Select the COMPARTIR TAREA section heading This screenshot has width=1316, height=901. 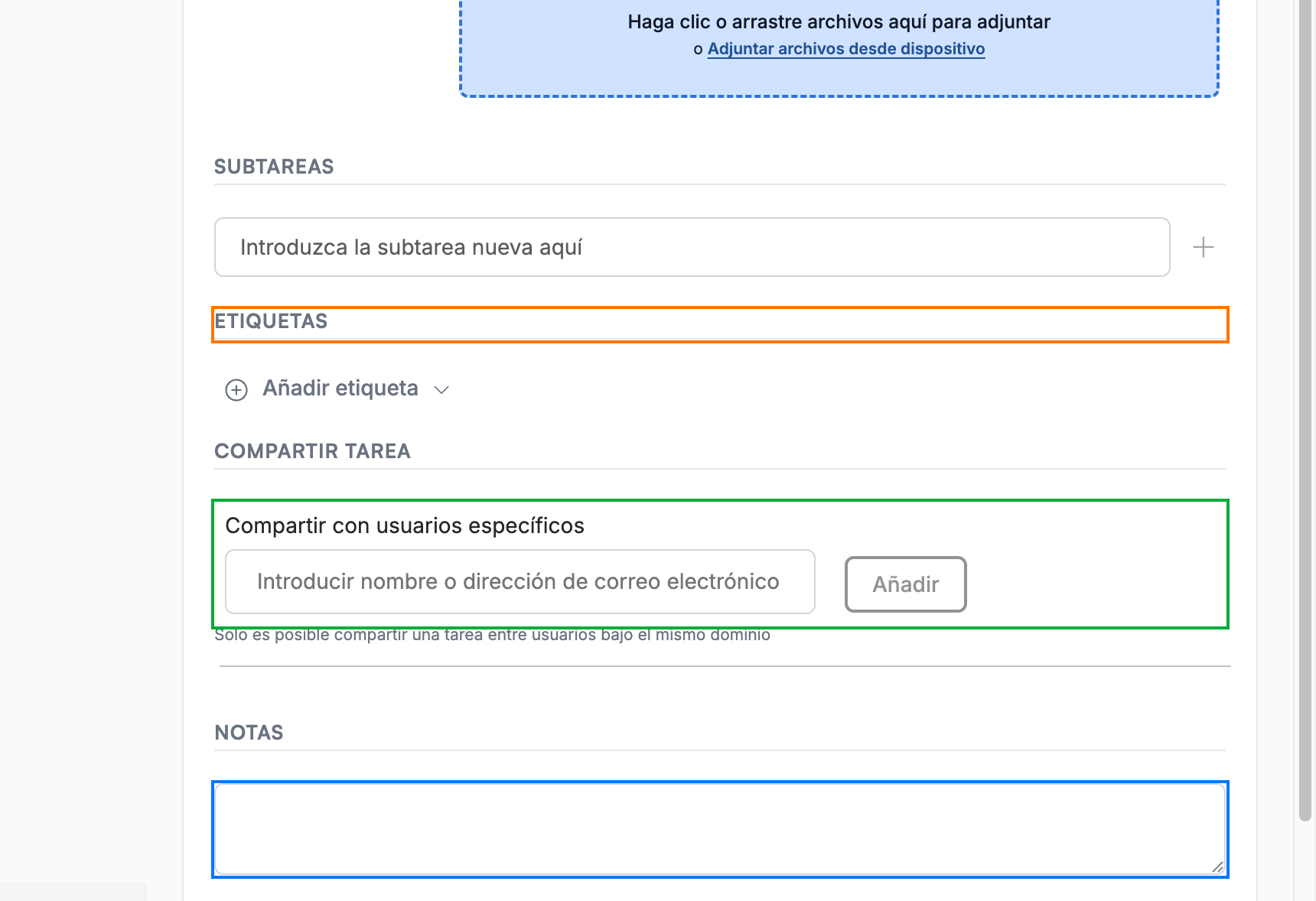[312, 451]
